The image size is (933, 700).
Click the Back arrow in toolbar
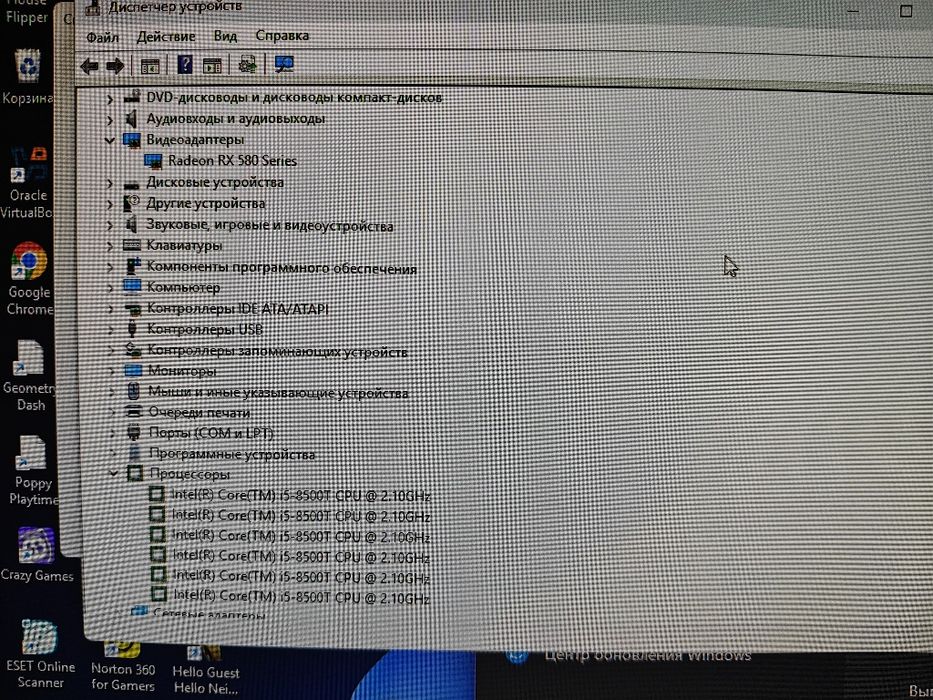(x=89, y=66)
